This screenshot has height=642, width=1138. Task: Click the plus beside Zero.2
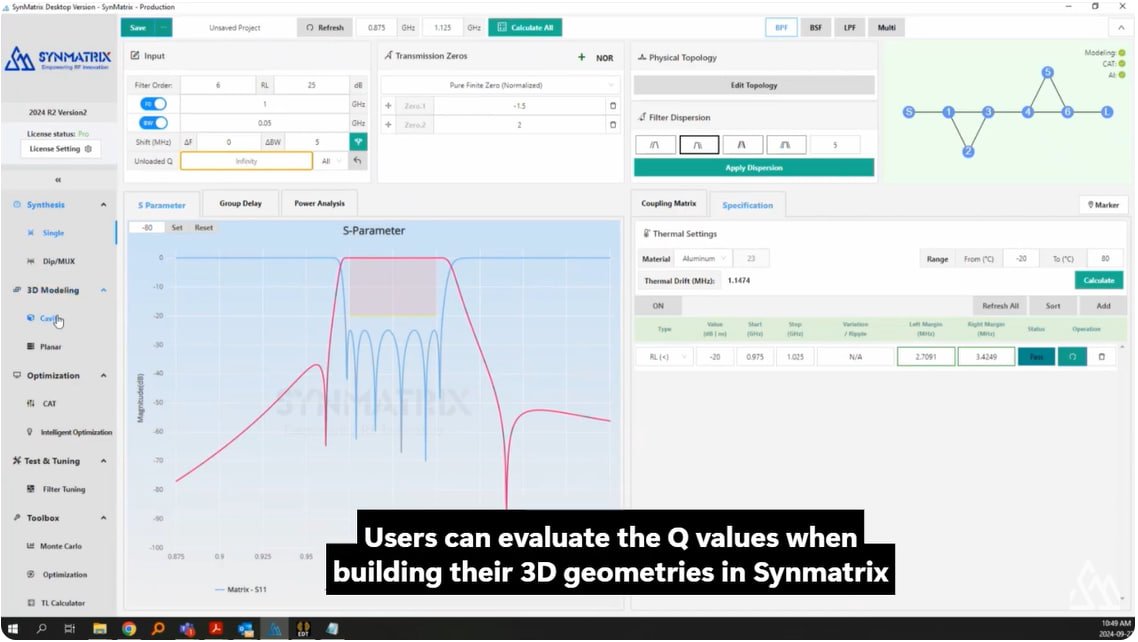click(x=388, y=125)
